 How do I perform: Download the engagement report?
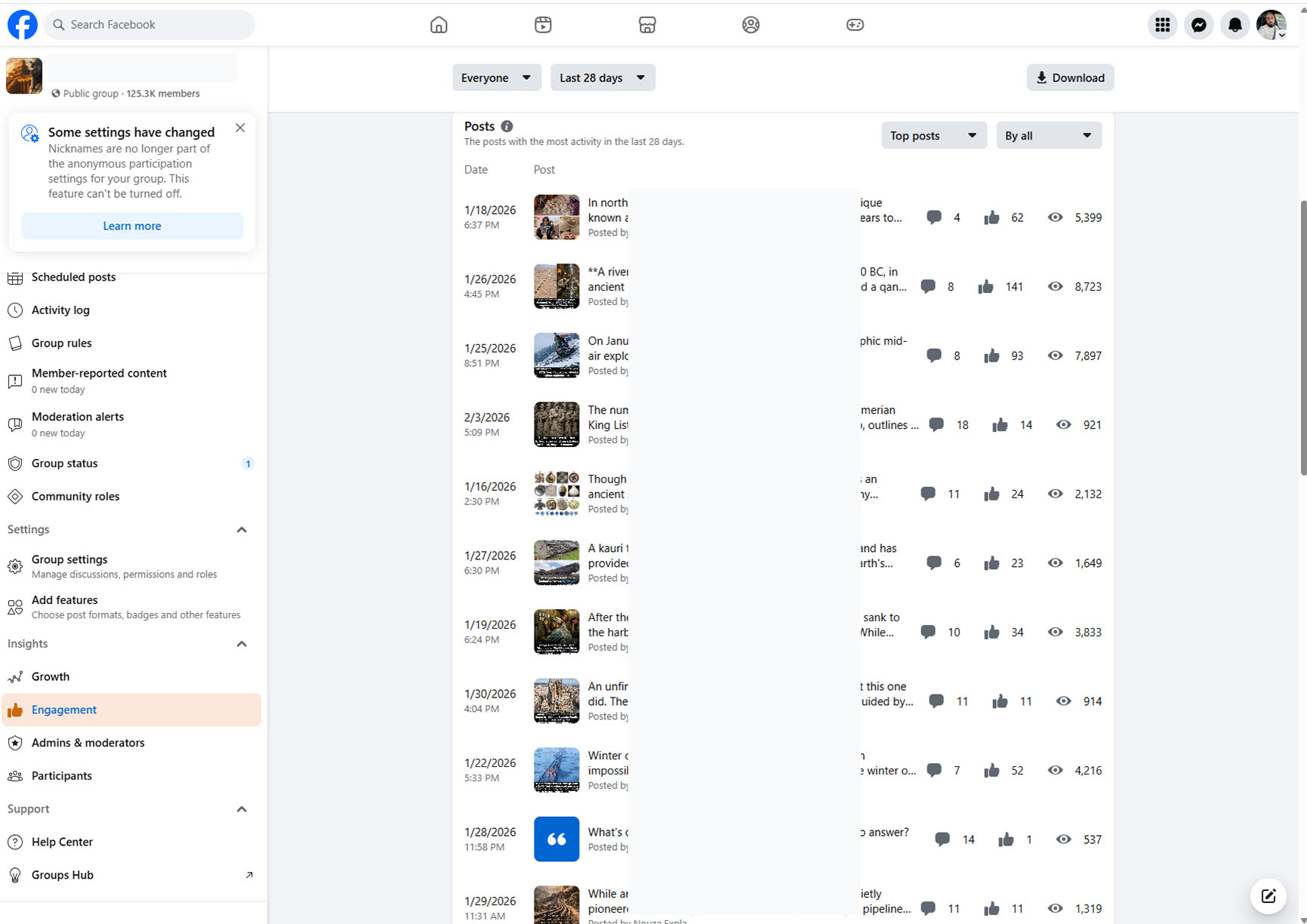click(1069, 78)
